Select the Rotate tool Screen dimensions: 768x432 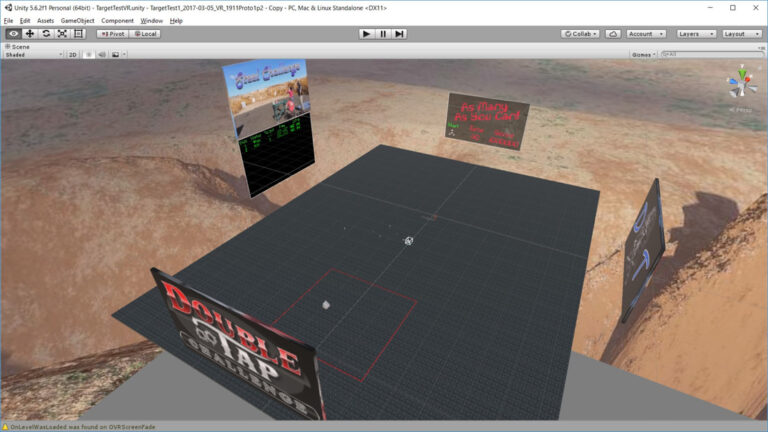pos(46,33)
